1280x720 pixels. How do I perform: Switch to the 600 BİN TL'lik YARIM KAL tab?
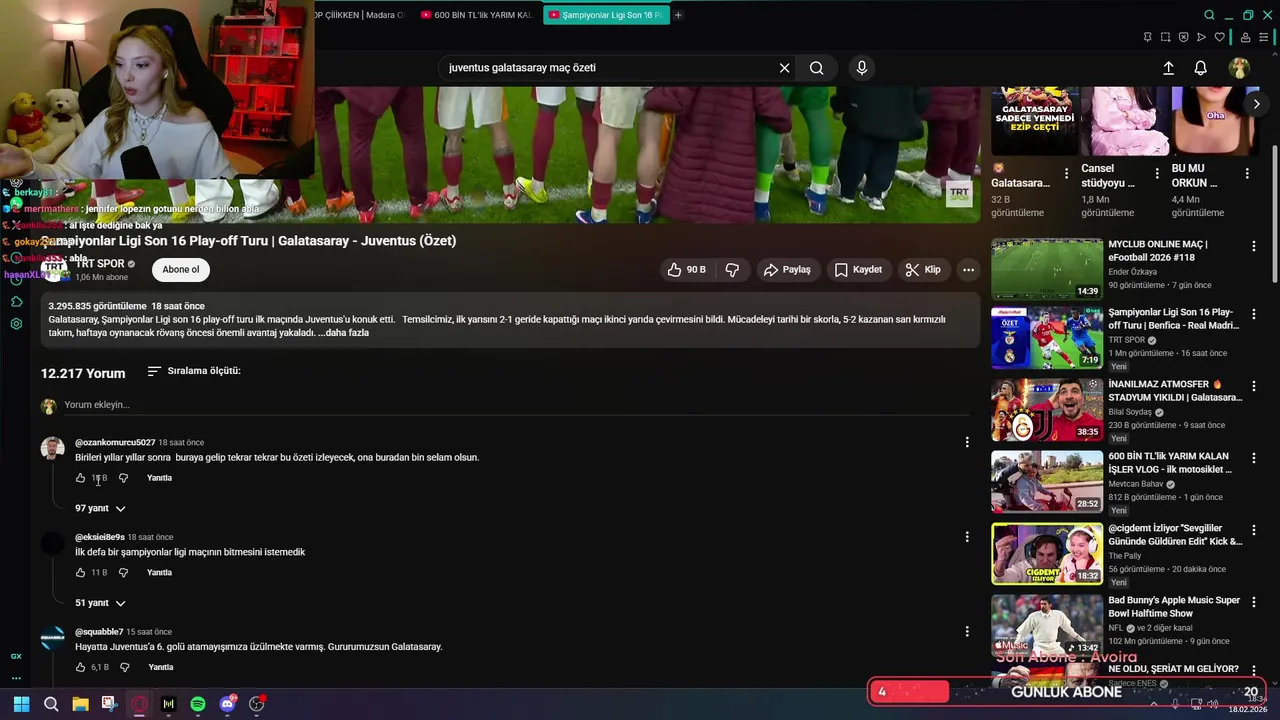point(476,15)
